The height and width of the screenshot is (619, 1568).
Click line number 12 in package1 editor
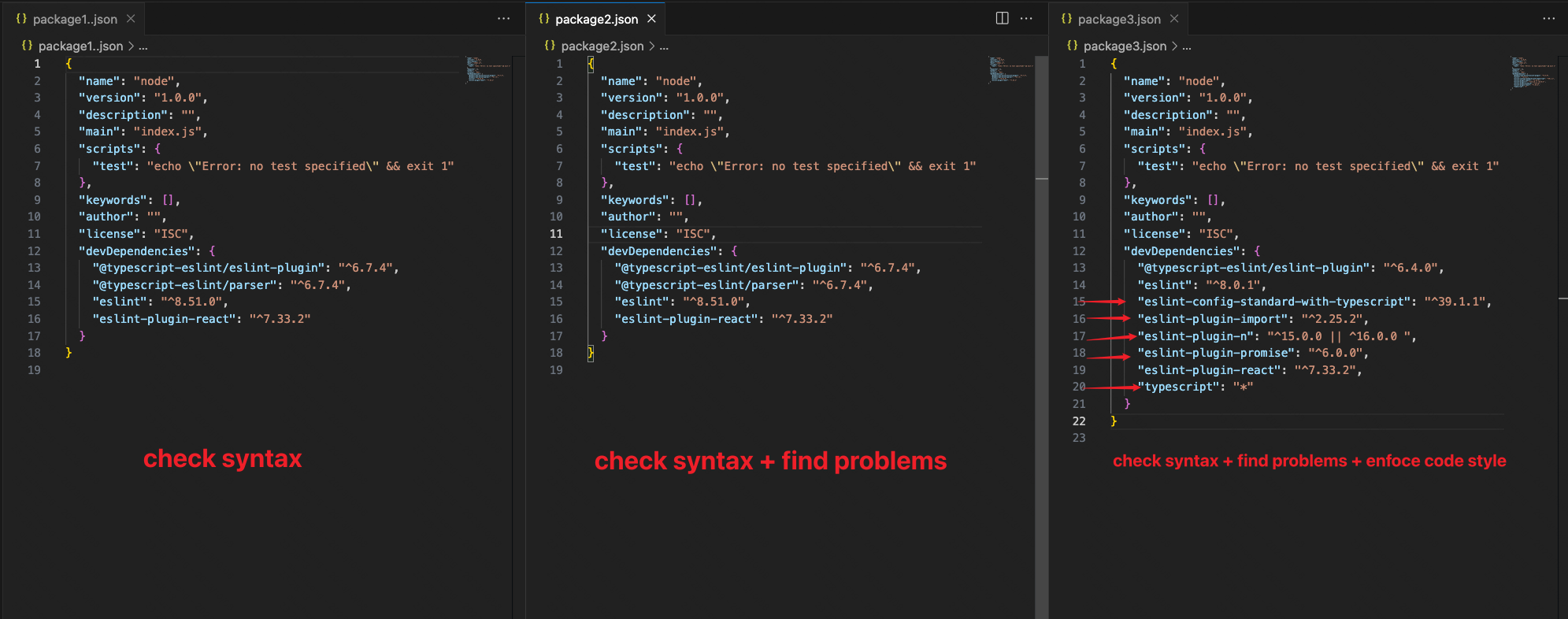34,251
